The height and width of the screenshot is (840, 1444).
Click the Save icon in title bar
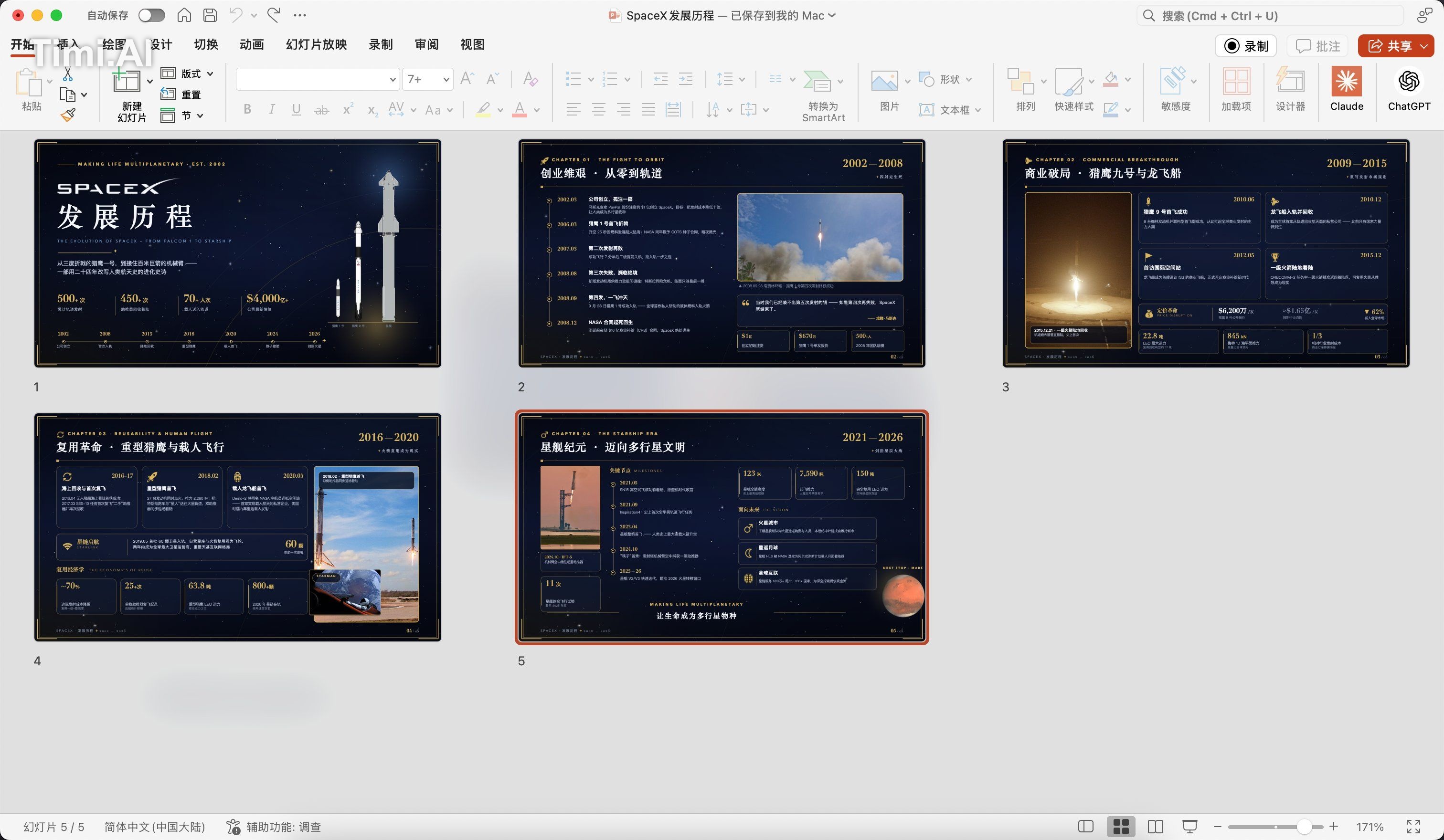point(210,15)
